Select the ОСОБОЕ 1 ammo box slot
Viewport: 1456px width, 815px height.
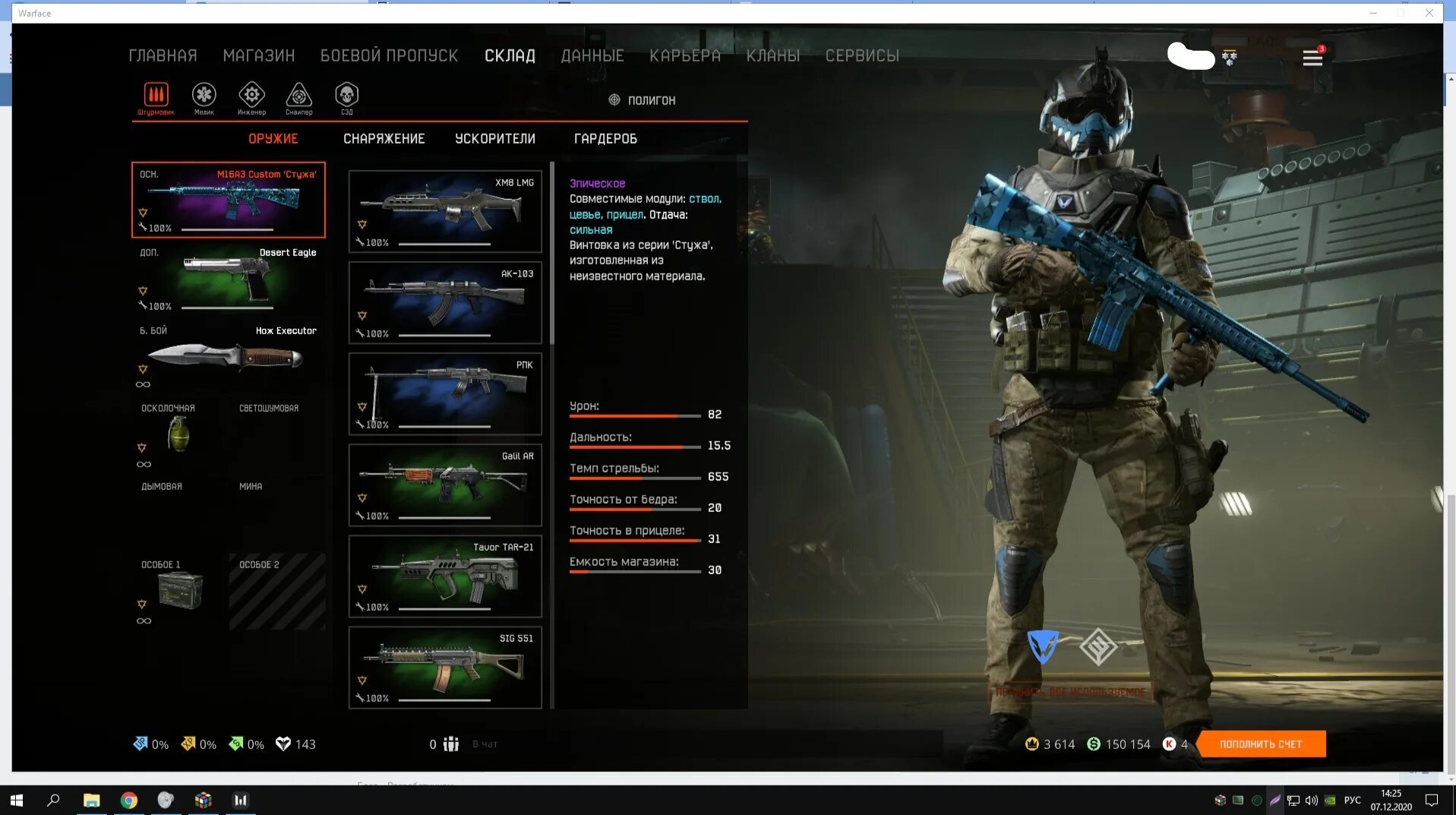click(x=179, y=592)
